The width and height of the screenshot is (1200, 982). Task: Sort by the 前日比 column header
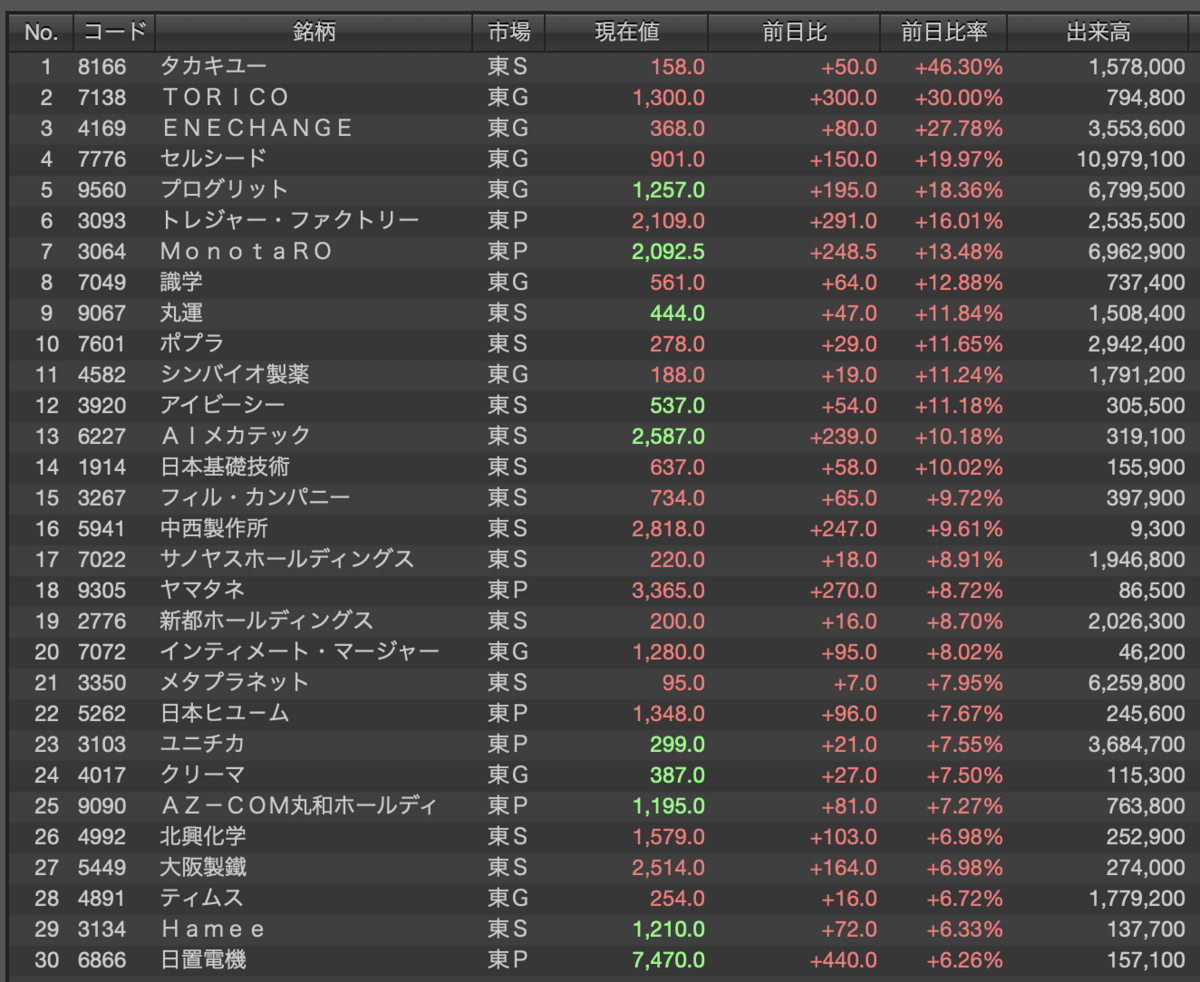pyautogui.click(x=794, y=33)
